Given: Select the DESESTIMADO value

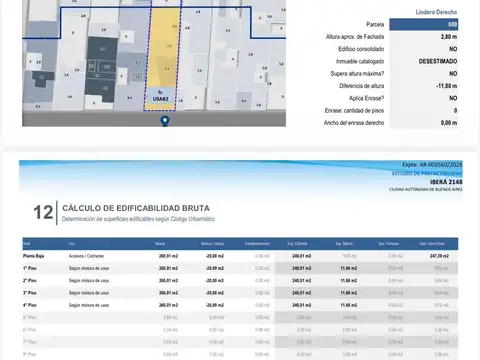Looking at the screenshot, I should click(x=438, y=61).
